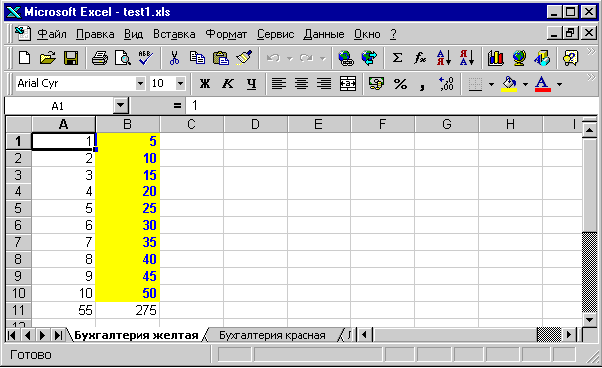Screen dimensions: 602x368
Task: Open the Borders dropdown arrow
Action: (x=491, y=84)
